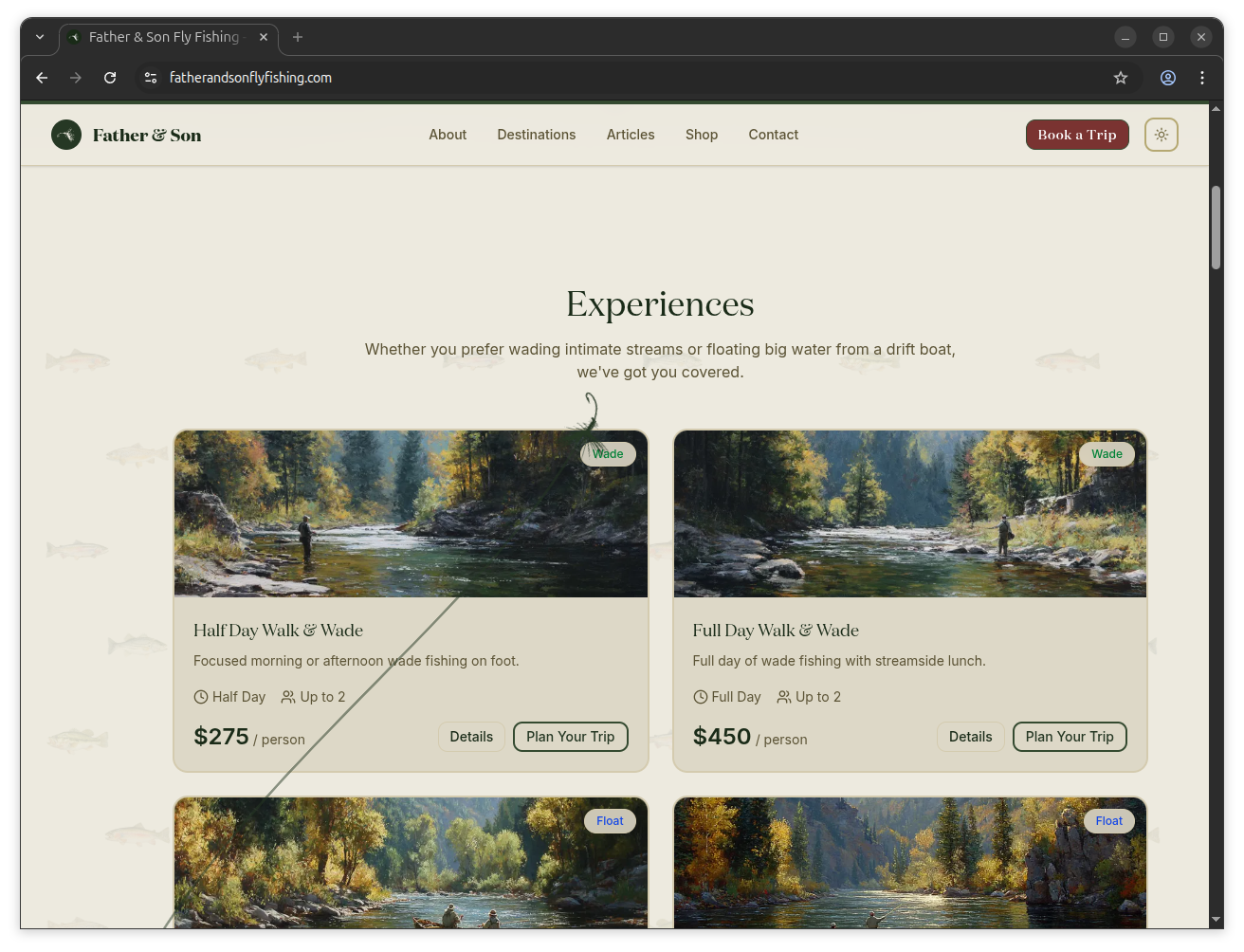Open the Half Day Walk & Wade image

(x=411, y=514)
